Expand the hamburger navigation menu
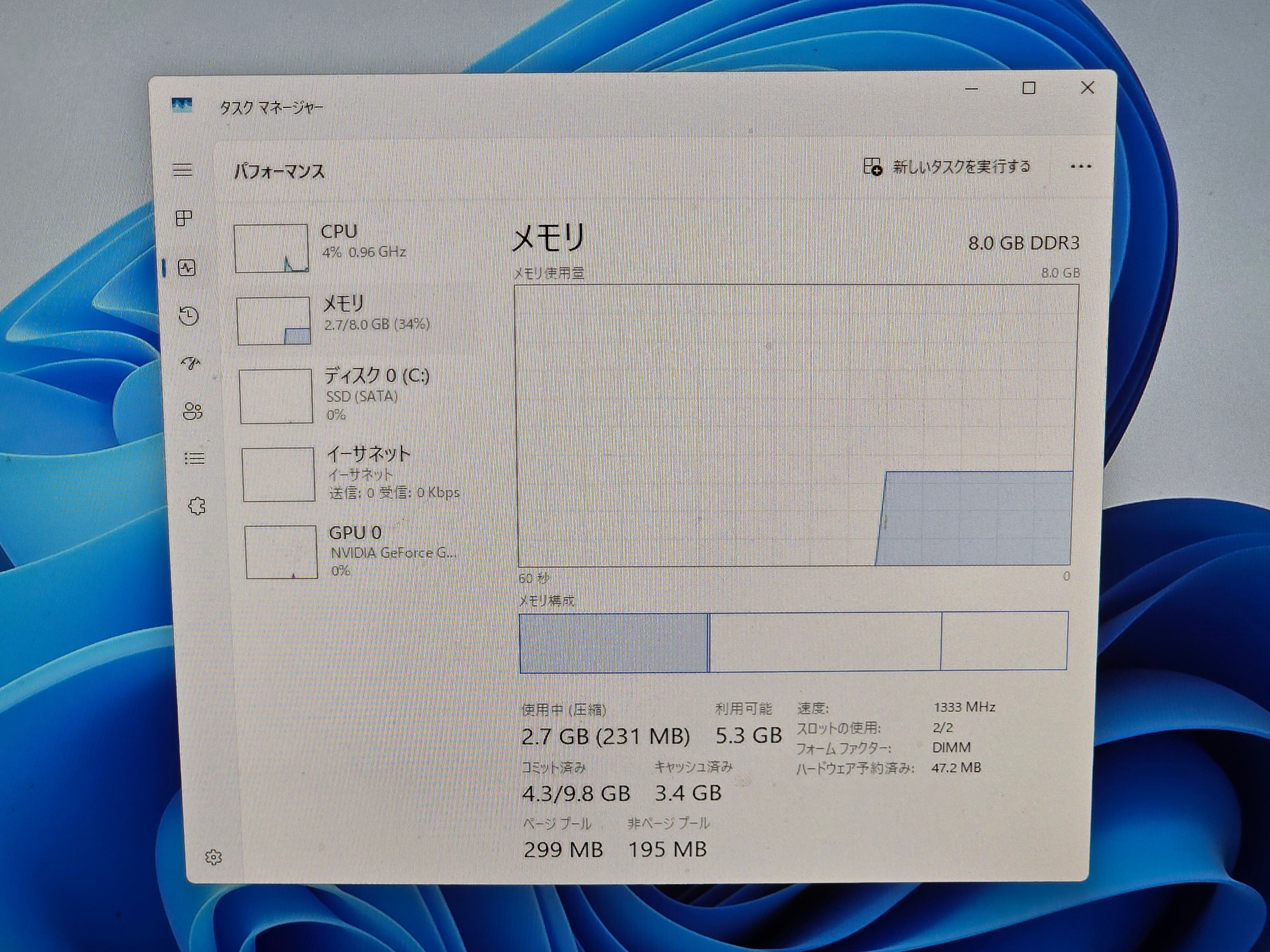This screenshot has width=1270, height=952. pos(183,169)
